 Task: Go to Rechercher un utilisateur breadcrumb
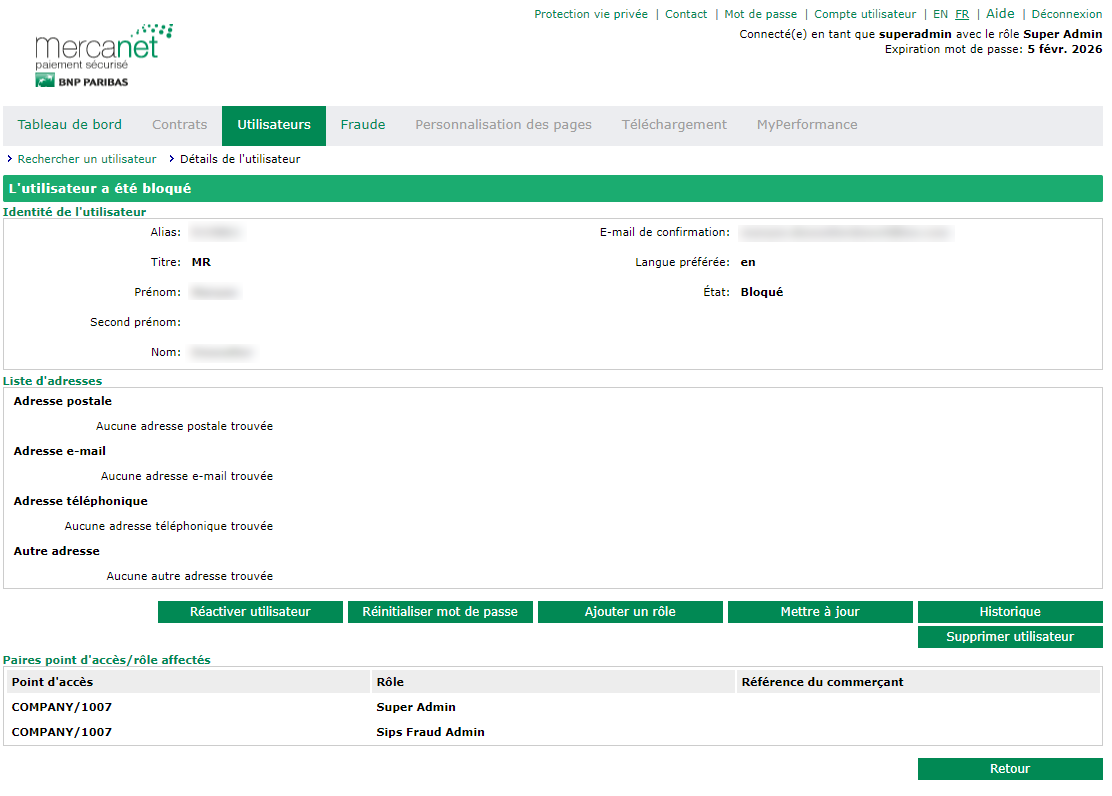coord(87,159)
